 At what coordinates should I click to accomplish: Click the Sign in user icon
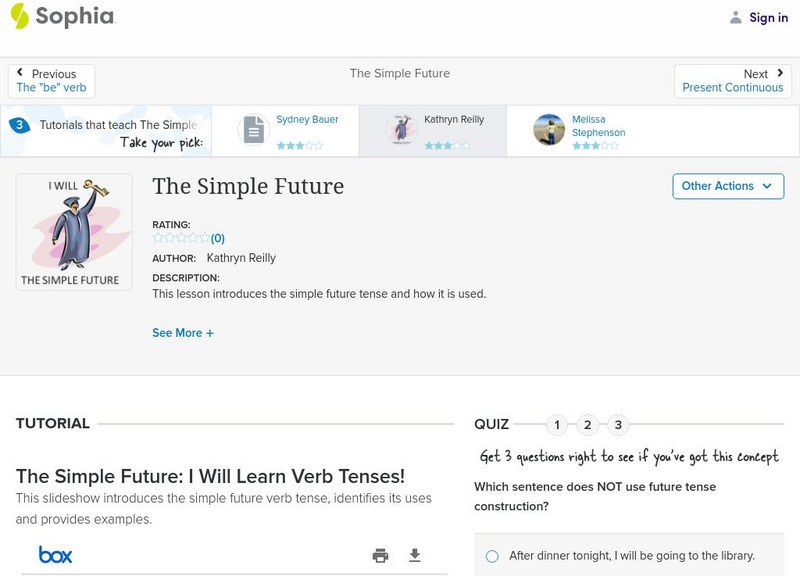[736, 17]
